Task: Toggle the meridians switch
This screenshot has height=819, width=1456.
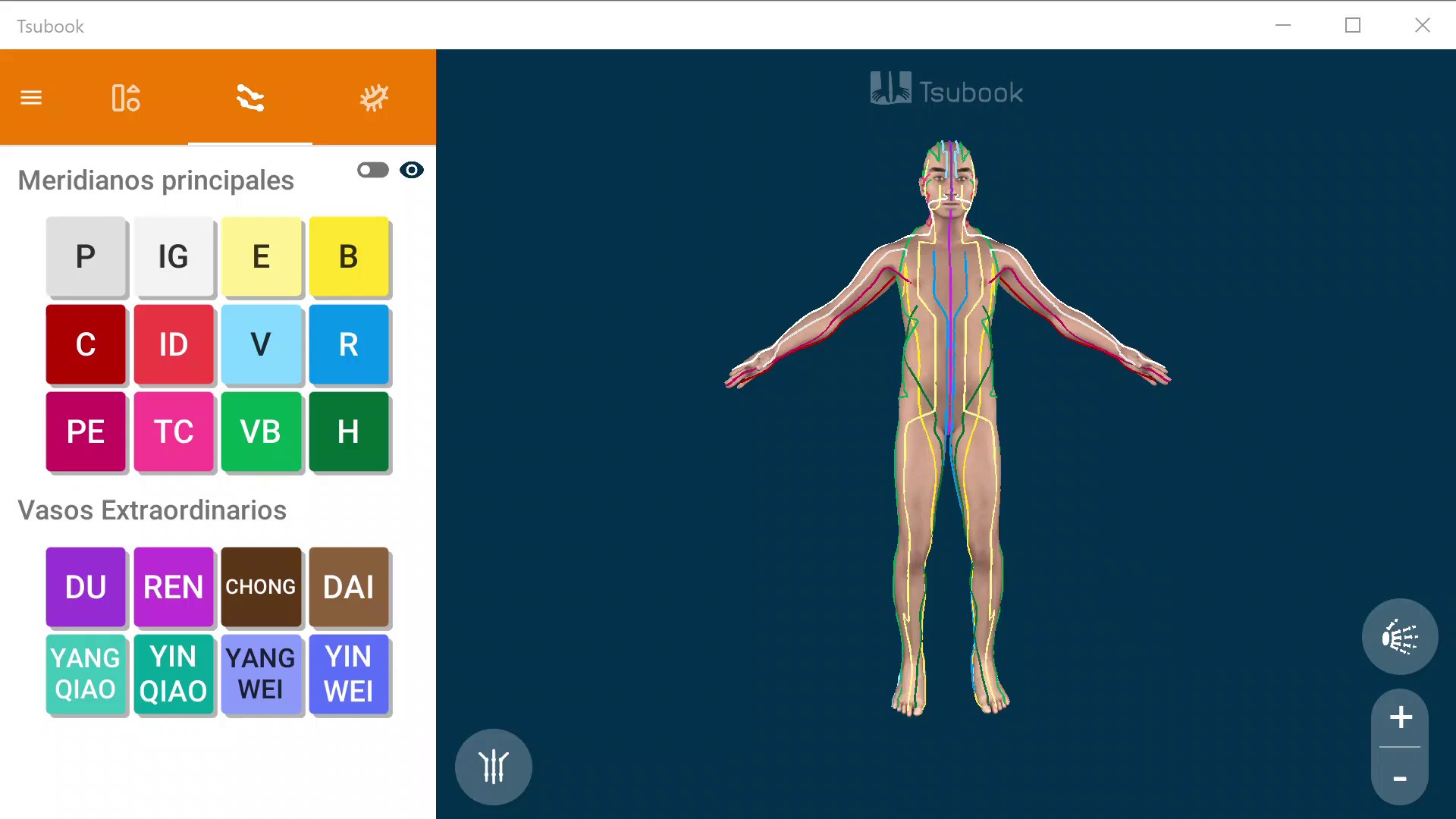Action: (372, 170)
